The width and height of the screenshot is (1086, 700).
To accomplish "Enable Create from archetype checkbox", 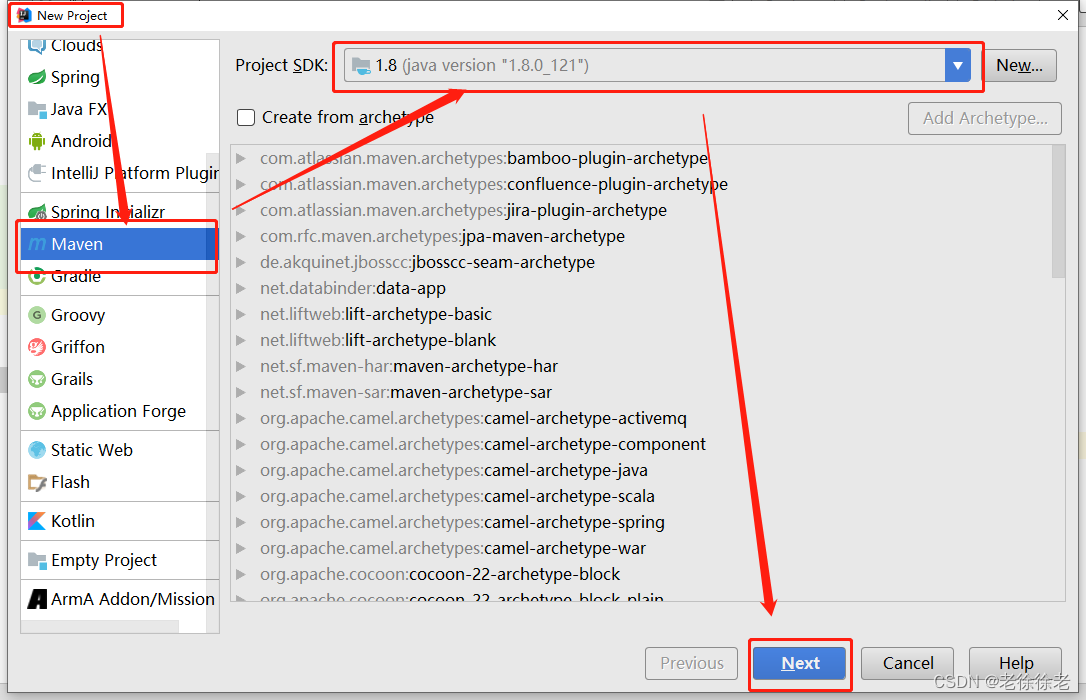I will 246,117.
